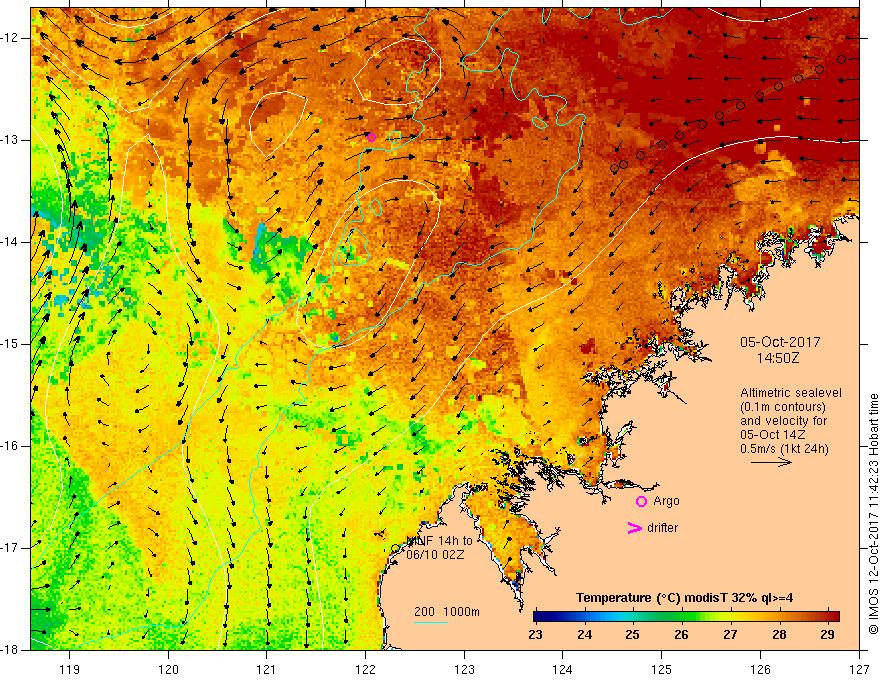Click the "and velocity for" caption line
Screen dimensions: 880x680
pos(783,421)
